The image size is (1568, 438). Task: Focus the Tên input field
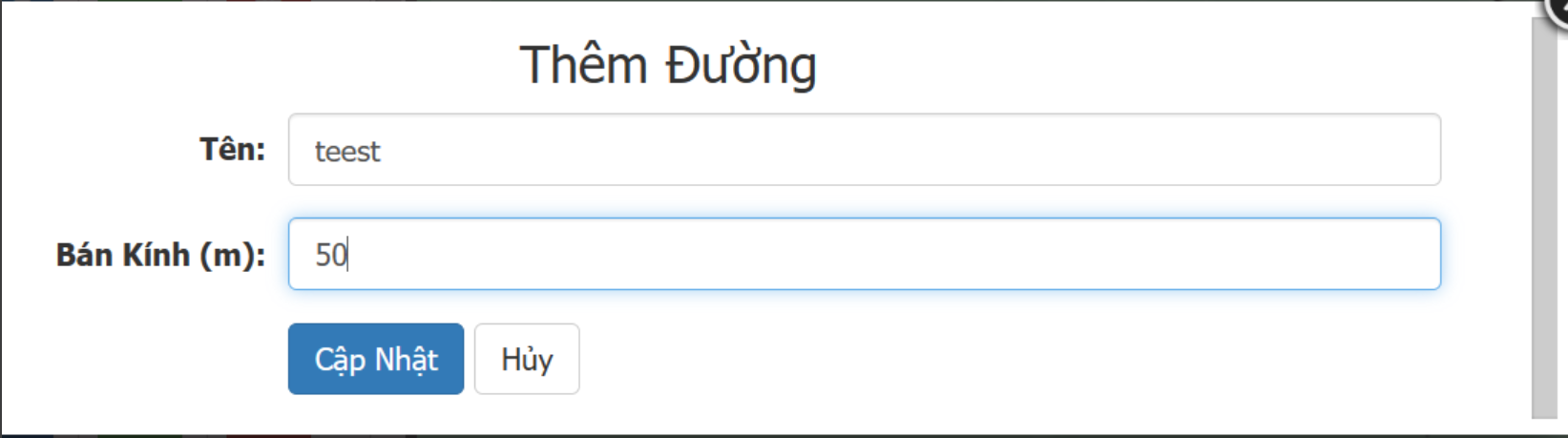[x=865, y=150]
